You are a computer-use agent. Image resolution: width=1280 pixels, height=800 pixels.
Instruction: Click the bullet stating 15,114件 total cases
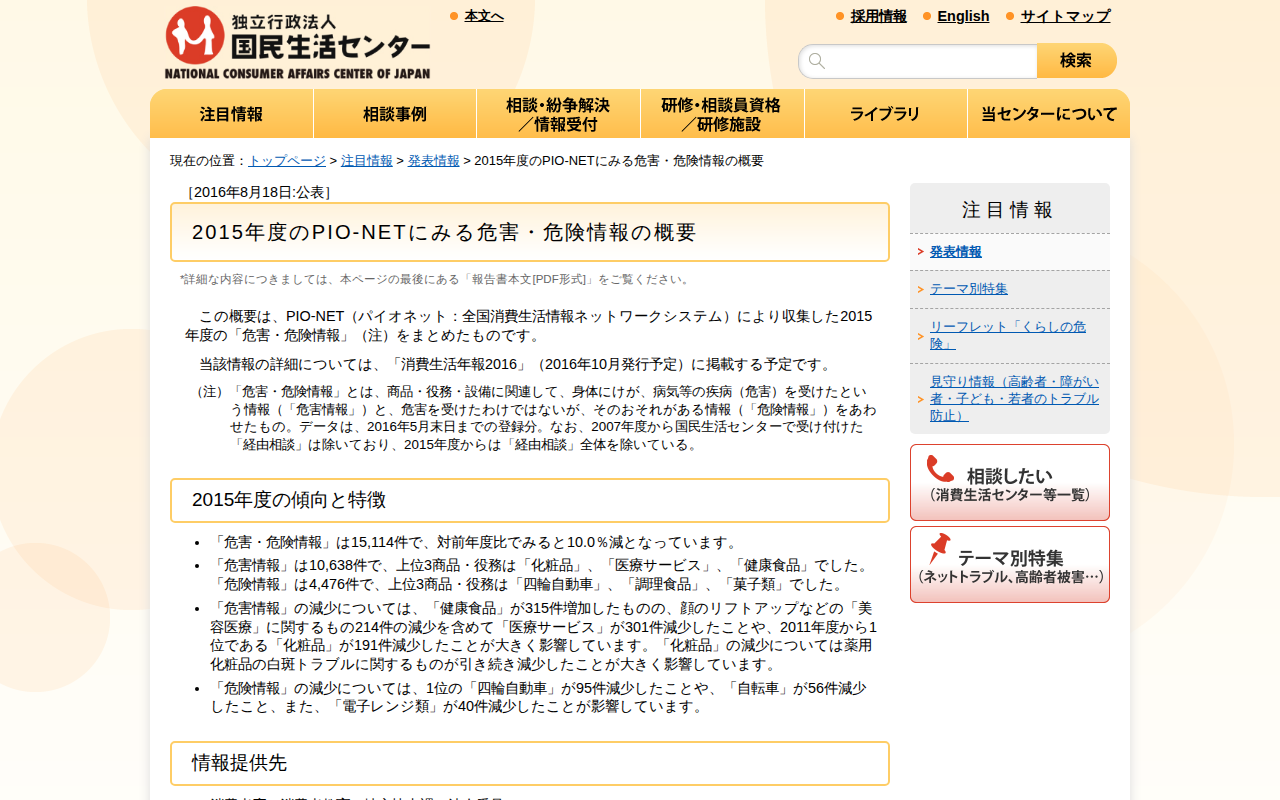[475, 542]
